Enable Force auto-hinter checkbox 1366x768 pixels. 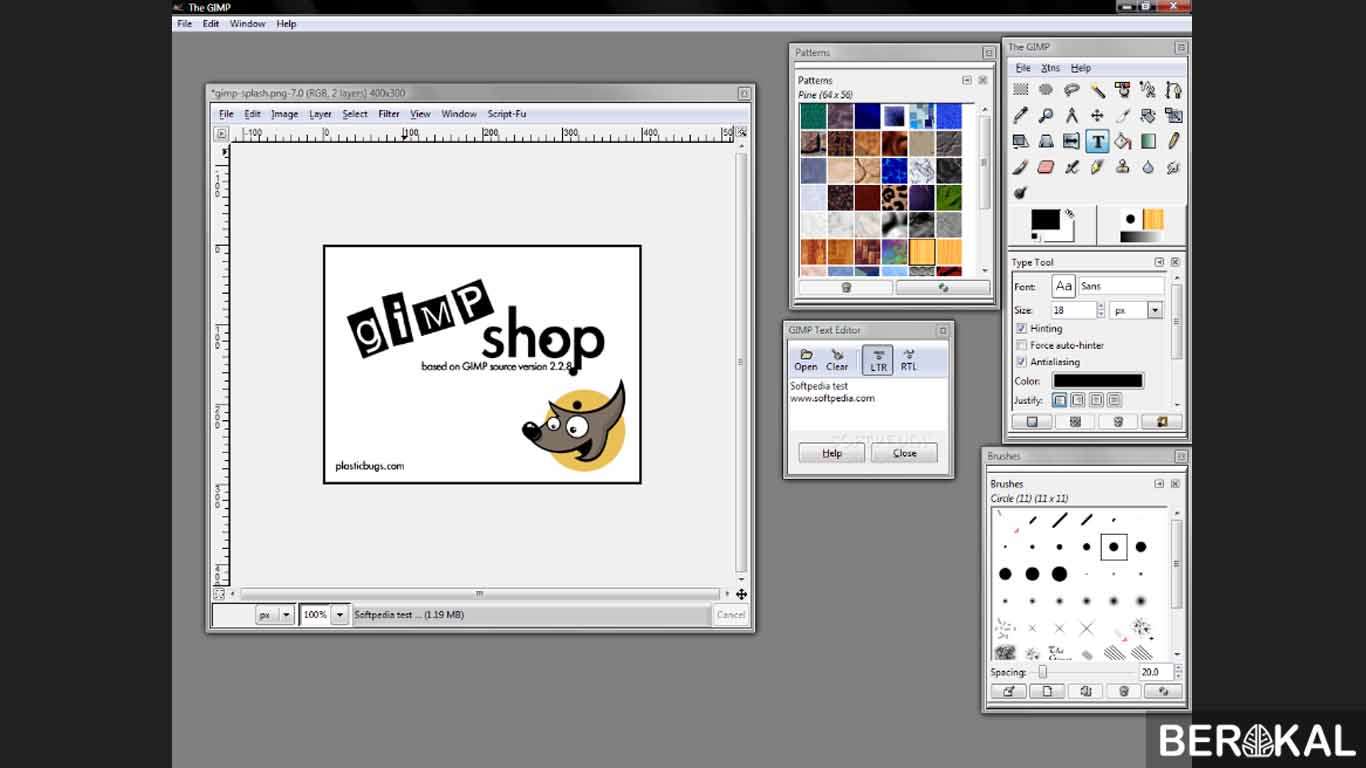coord(1021,345)
